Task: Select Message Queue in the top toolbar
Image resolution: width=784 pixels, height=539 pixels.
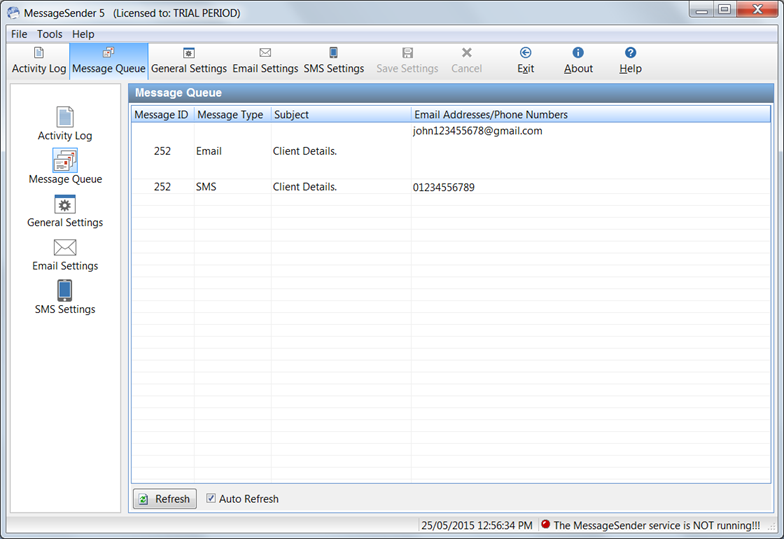Action: (x=108, y=61)
